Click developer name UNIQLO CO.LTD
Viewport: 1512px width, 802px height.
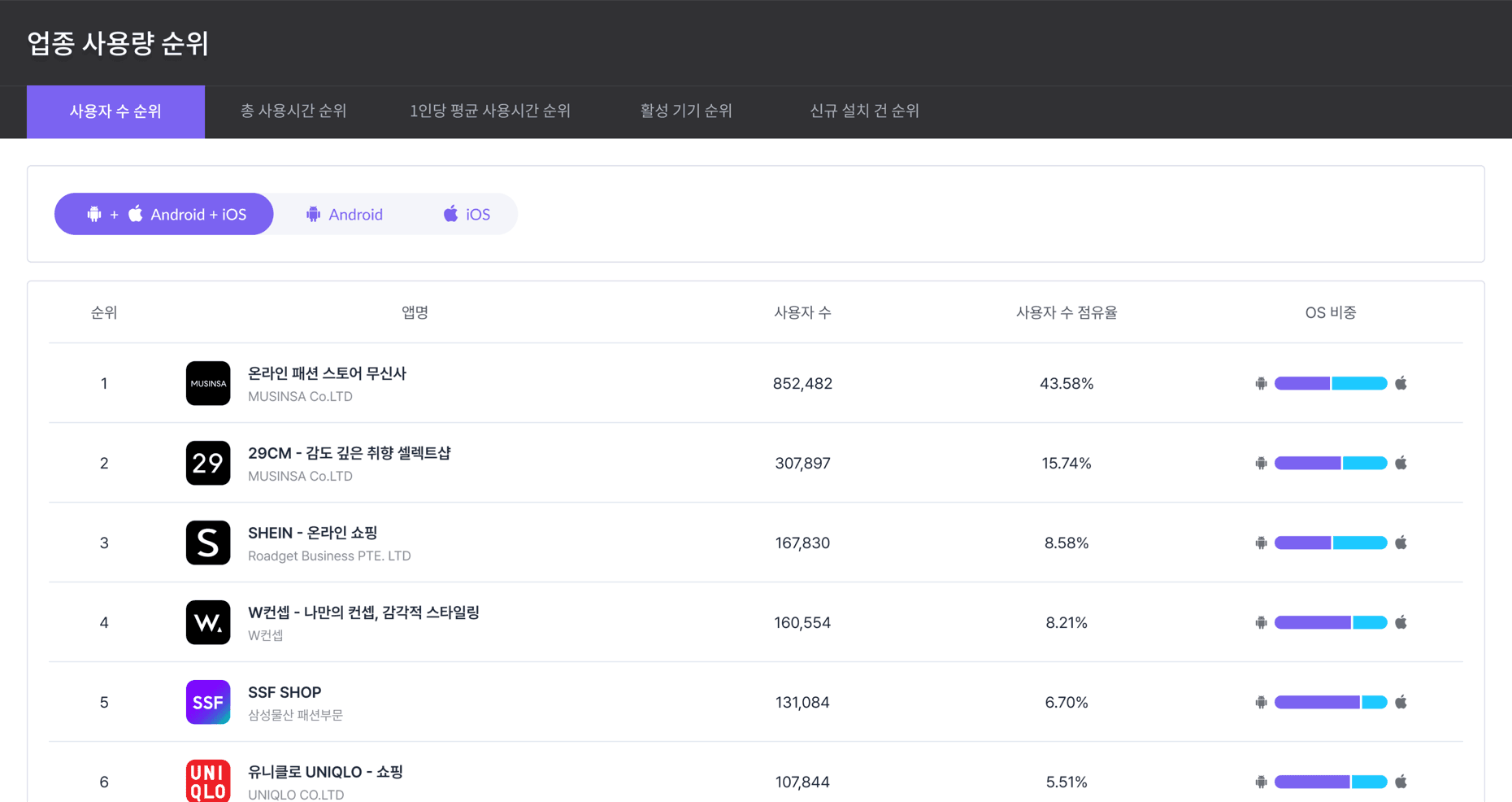pos(296,795)
